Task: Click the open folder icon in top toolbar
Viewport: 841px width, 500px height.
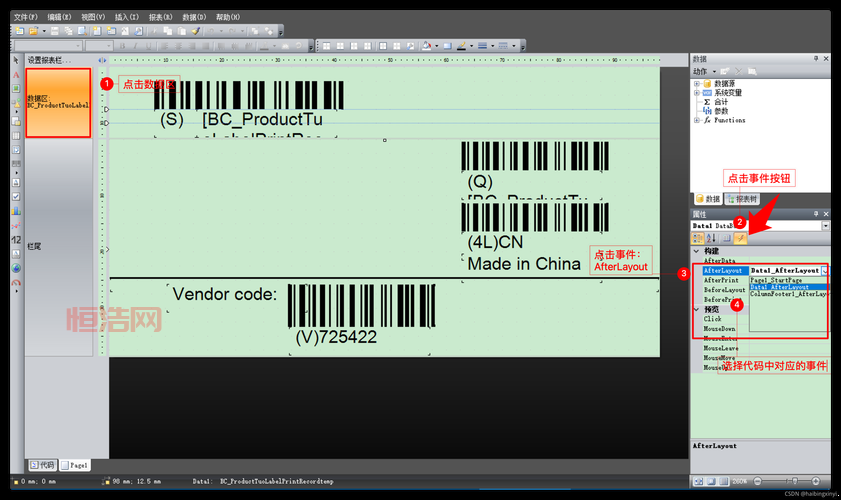Action: 32,31
